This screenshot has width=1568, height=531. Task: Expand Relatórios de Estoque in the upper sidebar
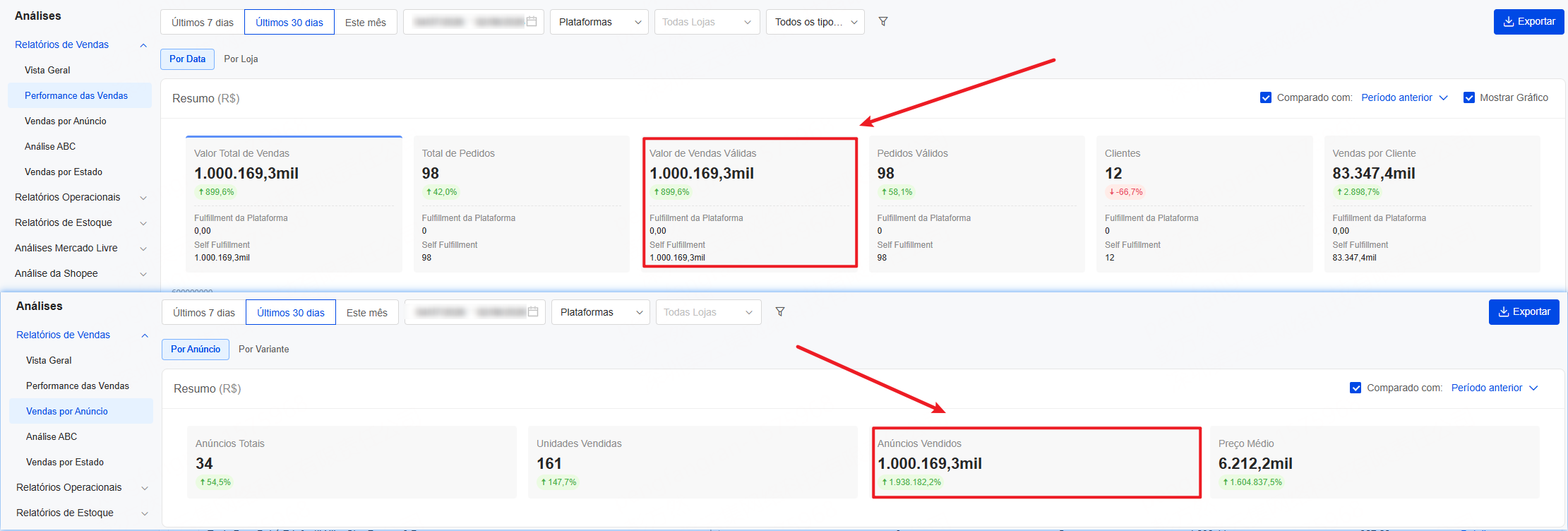coord(80,222)
